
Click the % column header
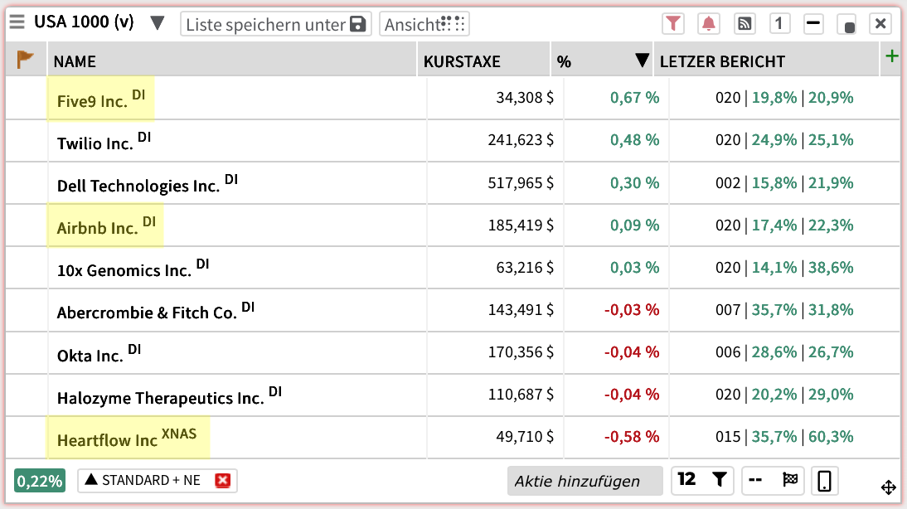[564, 61]
